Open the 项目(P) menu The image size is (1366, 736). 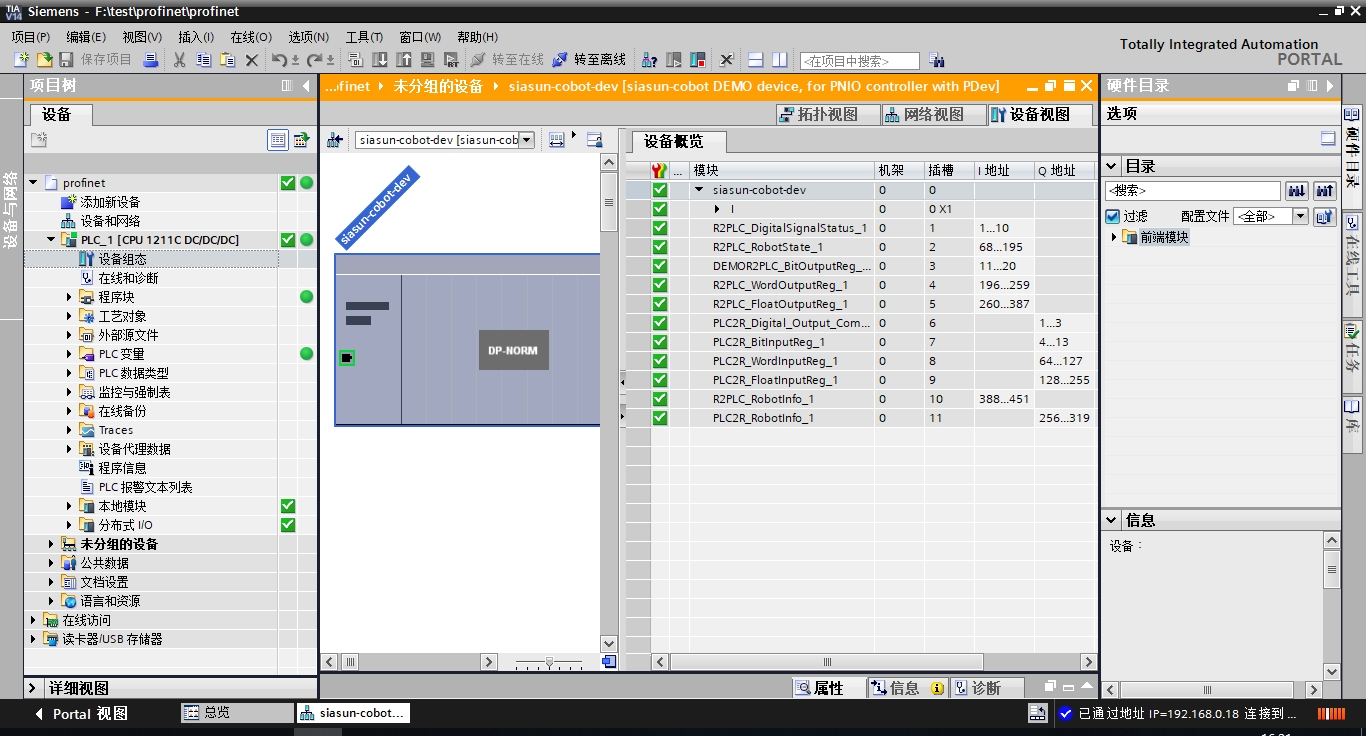pyautogui.click(x=33, y=37)
